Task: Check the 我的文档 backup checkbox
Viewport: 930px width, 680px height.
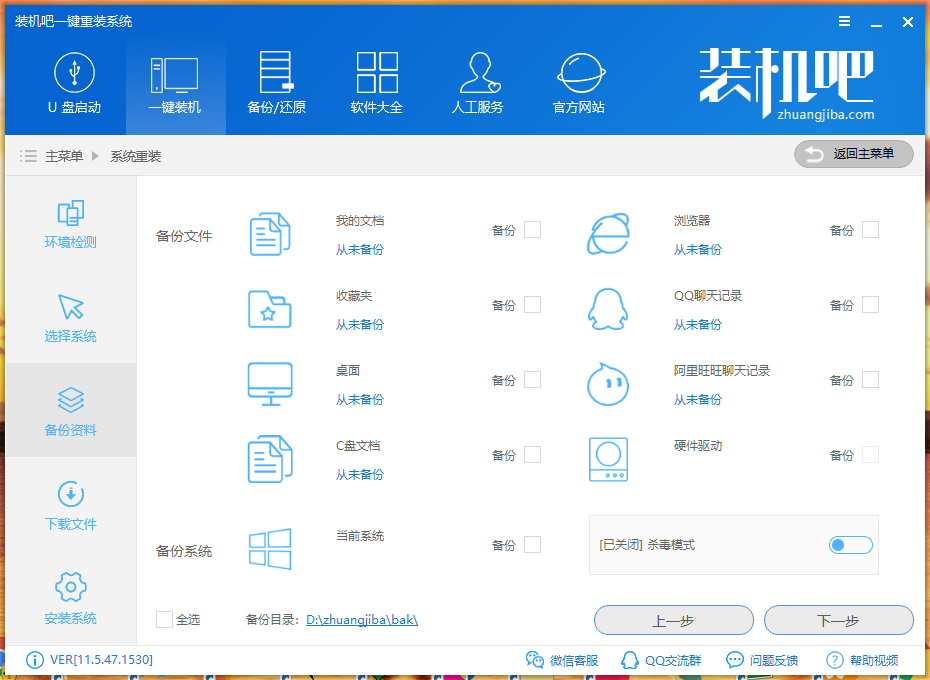Action: pos(532,229)
